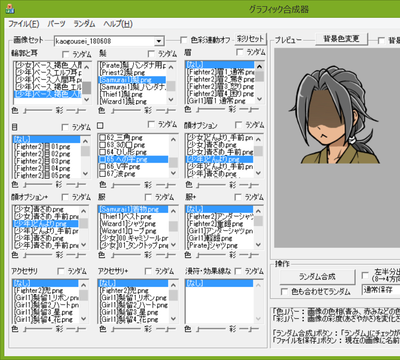
Task: Click the down arrow of the 目 list
Action: point(85,174)
